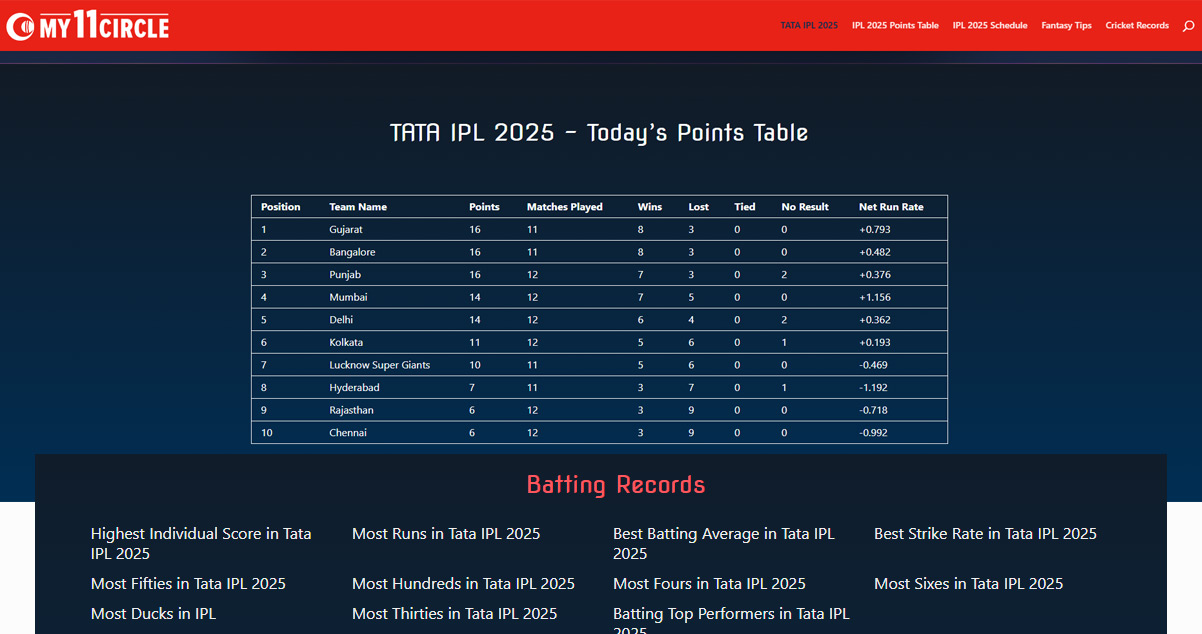
Task: Open the TATA IPL 2025 menu item
Action: tap(809, 26)
